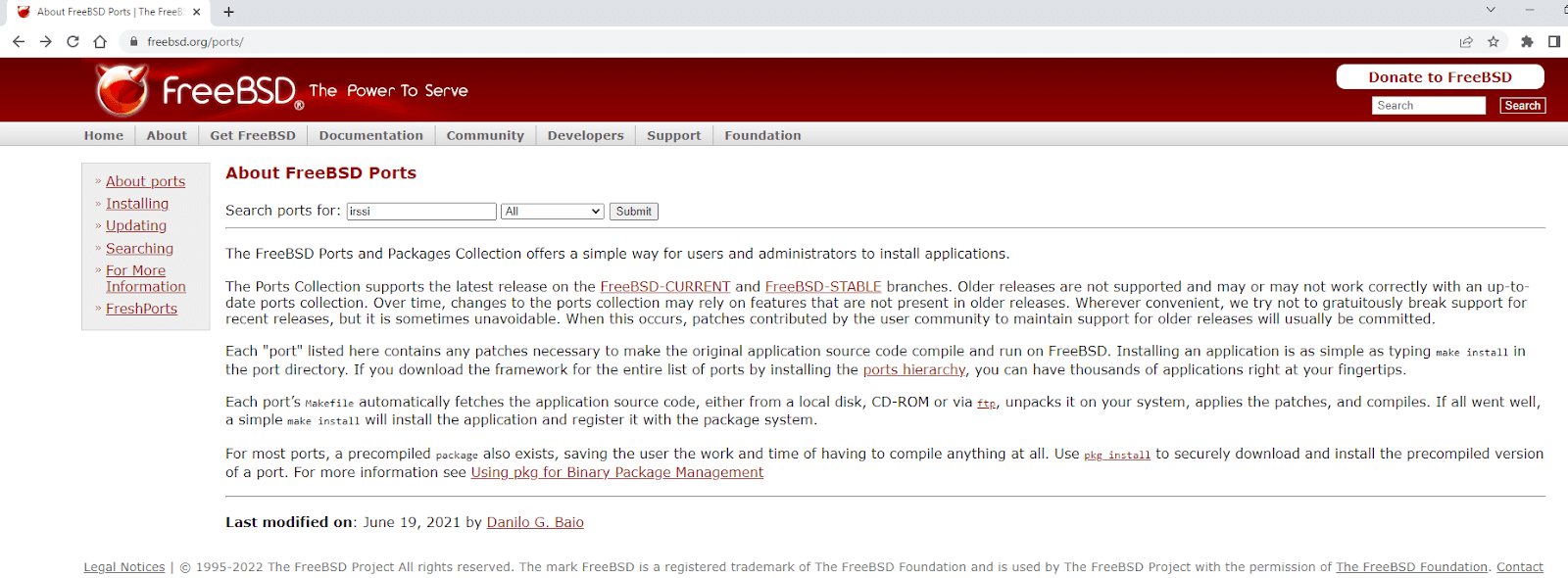Follow the FreeBSD-CURRENT link
Screen dimensions: 1568x578
[664, 287]
